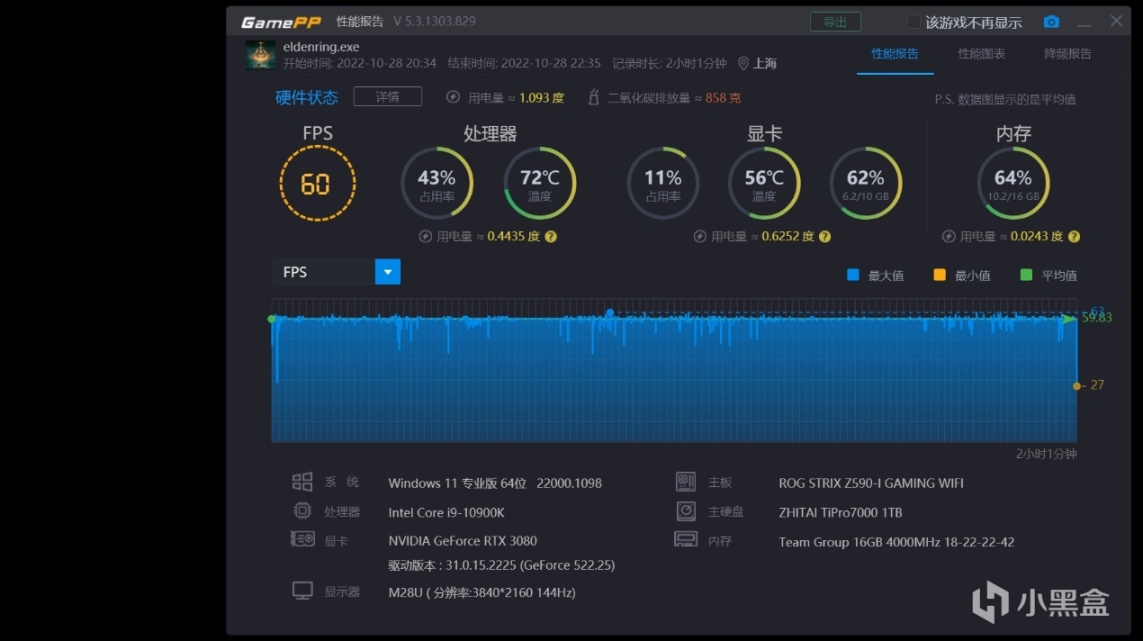Click the processor power plug icon
Screen dimensions: 1143x641
(425, 236)
